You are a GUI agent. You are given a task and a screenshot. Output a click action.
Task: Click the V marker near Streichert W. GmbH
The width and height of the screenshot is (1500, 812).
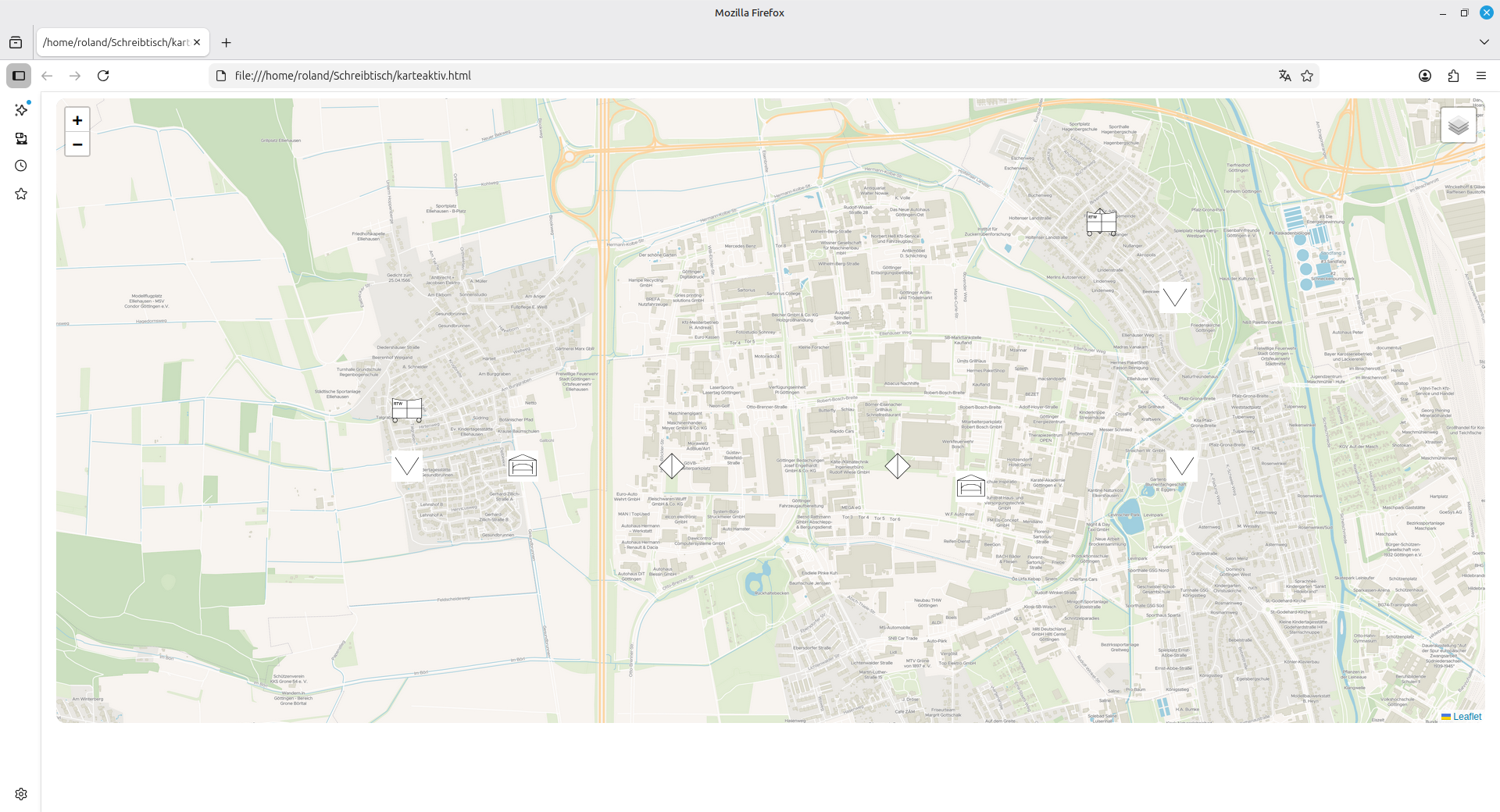click(1181, 466)
